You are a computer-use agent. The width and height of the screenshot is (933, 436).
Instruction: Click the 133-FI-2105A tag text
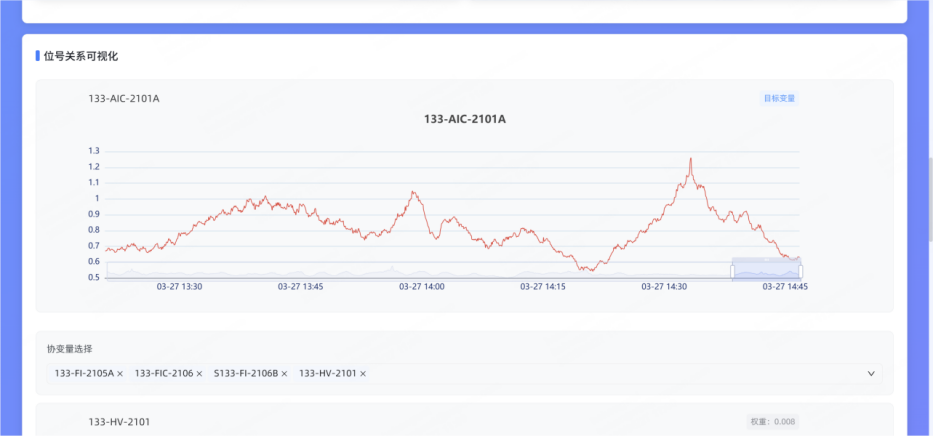pos(84,374)
